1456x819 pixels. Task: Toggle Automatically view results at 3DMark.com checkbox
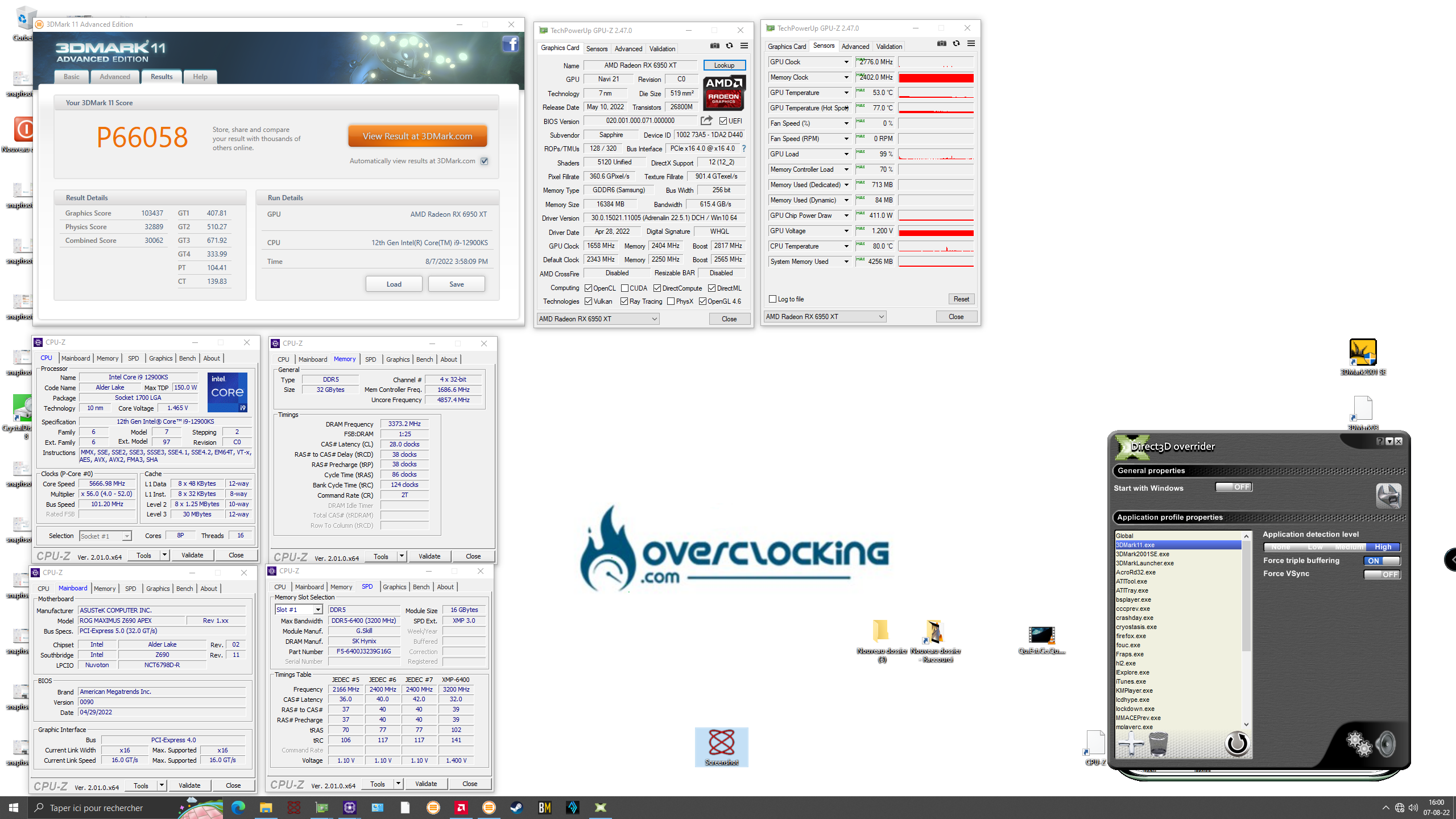(484, 161)
